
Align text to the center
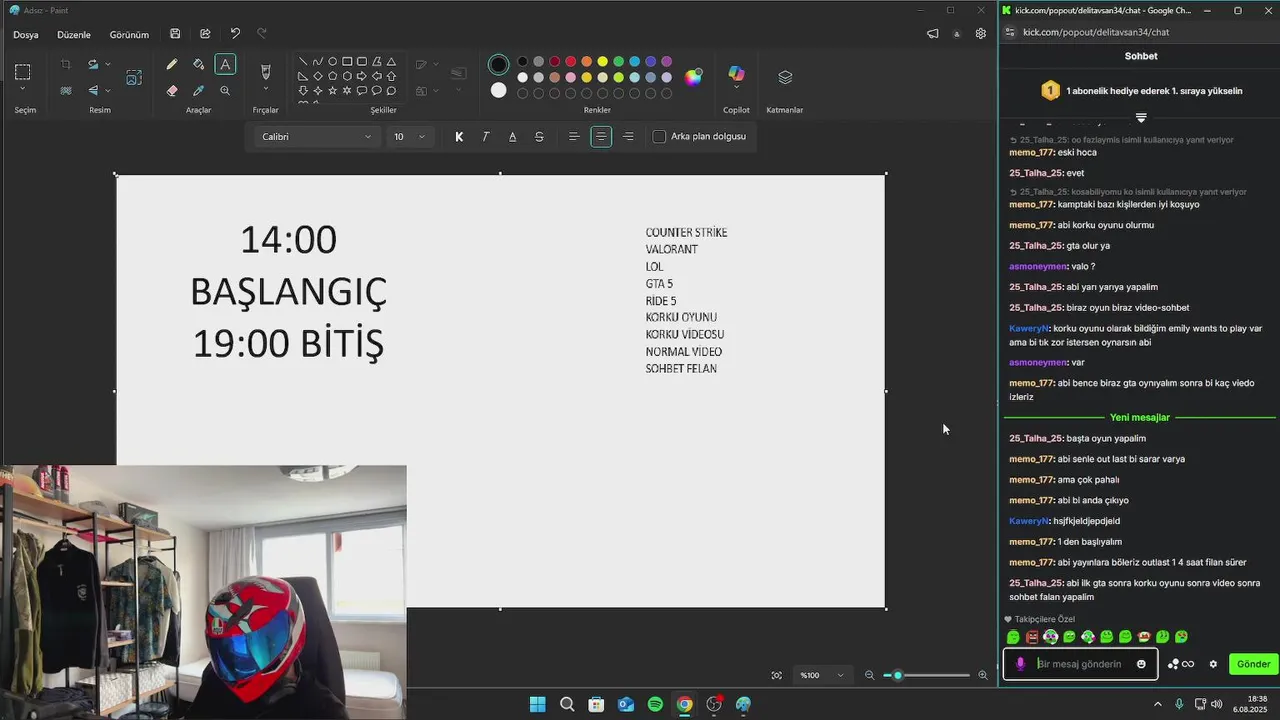coord(601,136)
